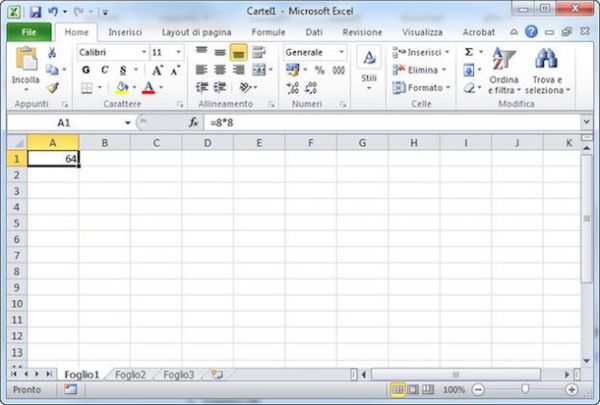Viewport: 600px width, 405px height.
Task: Click the Format Painter brush icon
Action: [52, 88]
